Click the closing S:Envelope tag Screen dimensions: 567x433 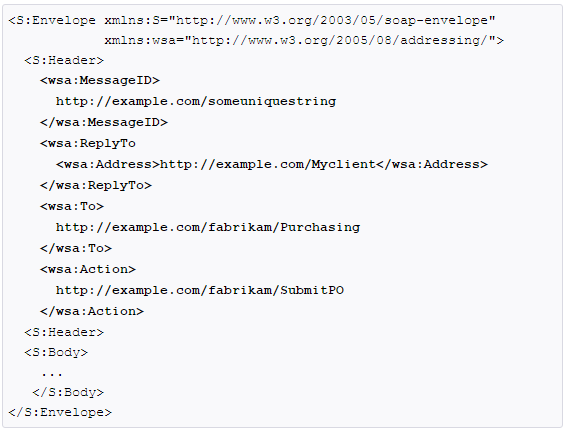point(60,412)
